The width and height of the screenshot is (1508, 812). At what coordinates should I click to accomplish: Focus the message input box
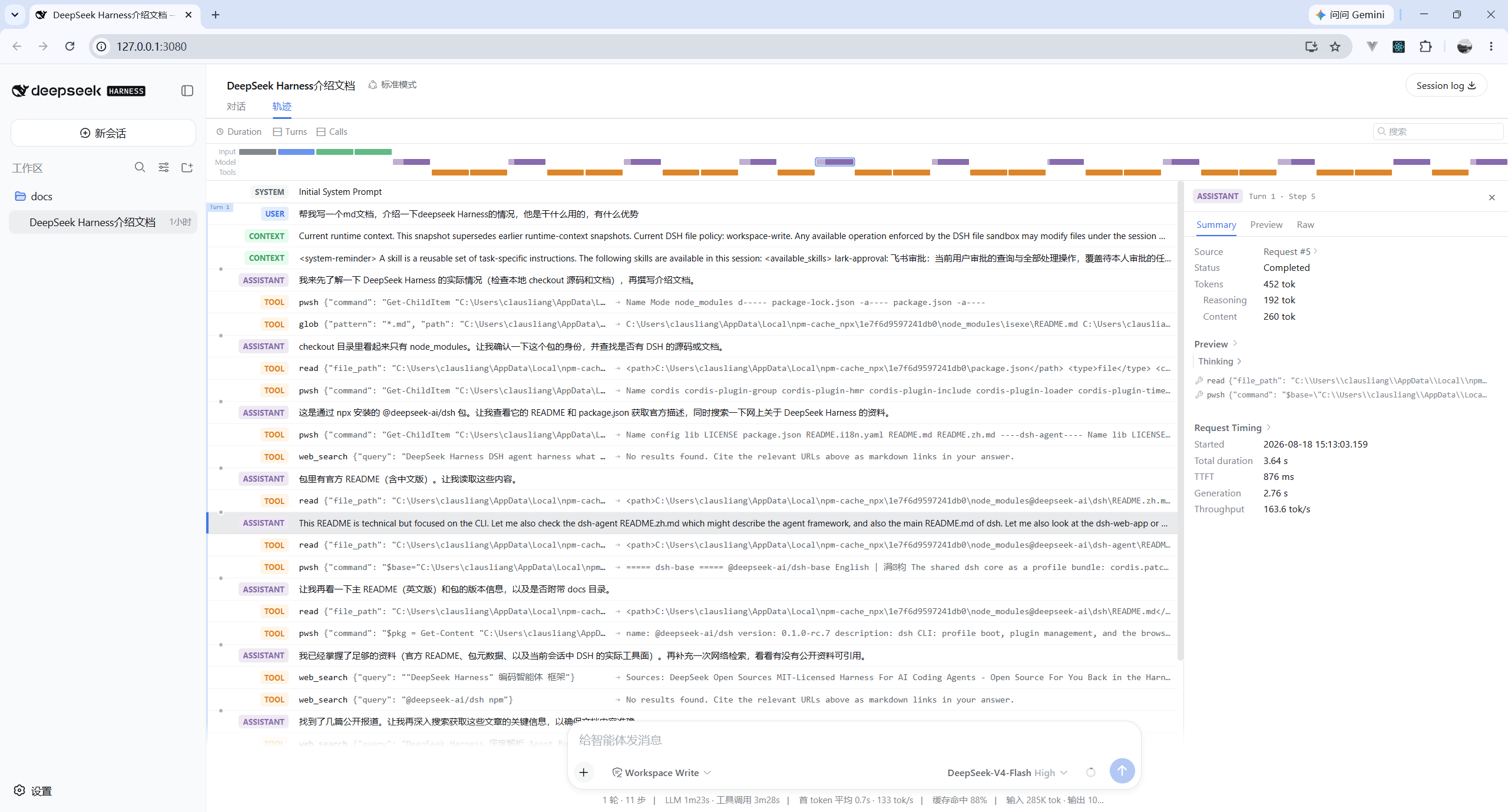(854, 740)
